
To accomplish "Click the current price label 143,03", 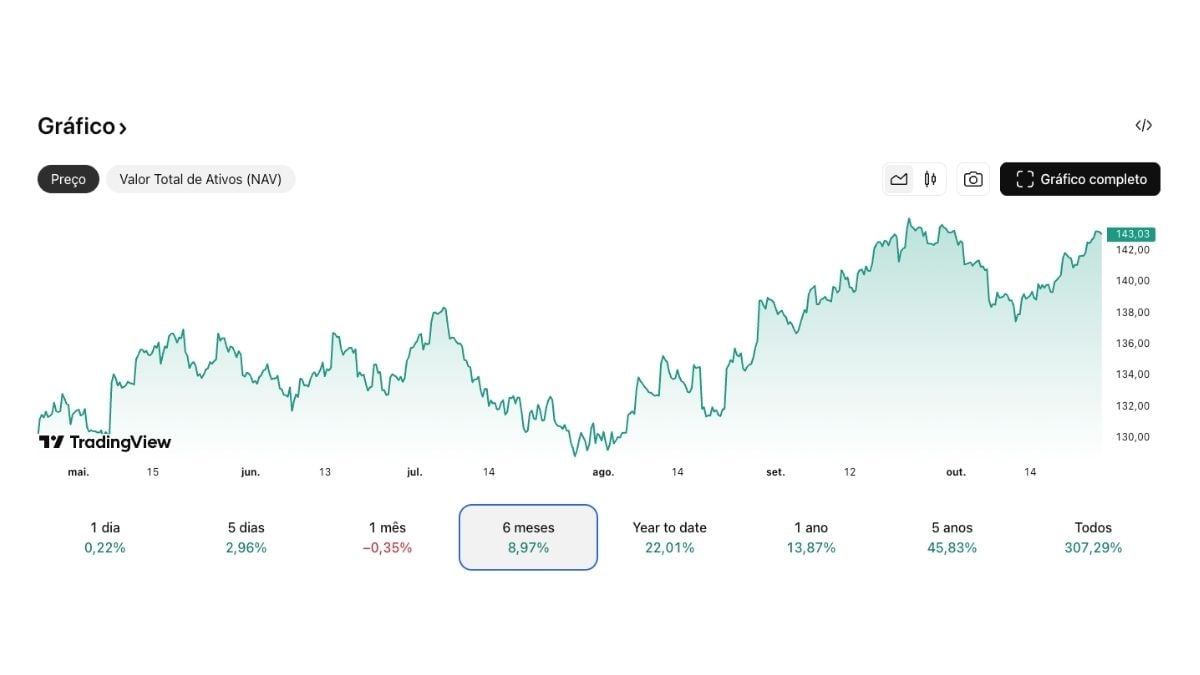I will click(x=1131, y=232).
